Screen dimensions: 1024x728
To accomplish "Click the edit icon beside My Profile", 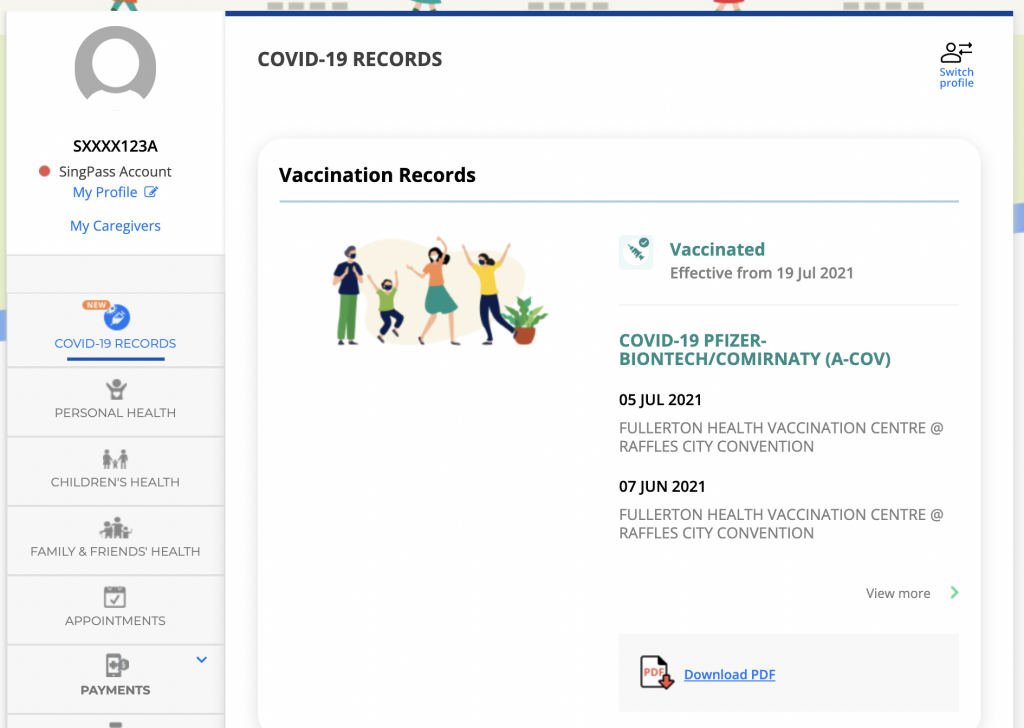I will pyautogui.click(x=151, y=192).
